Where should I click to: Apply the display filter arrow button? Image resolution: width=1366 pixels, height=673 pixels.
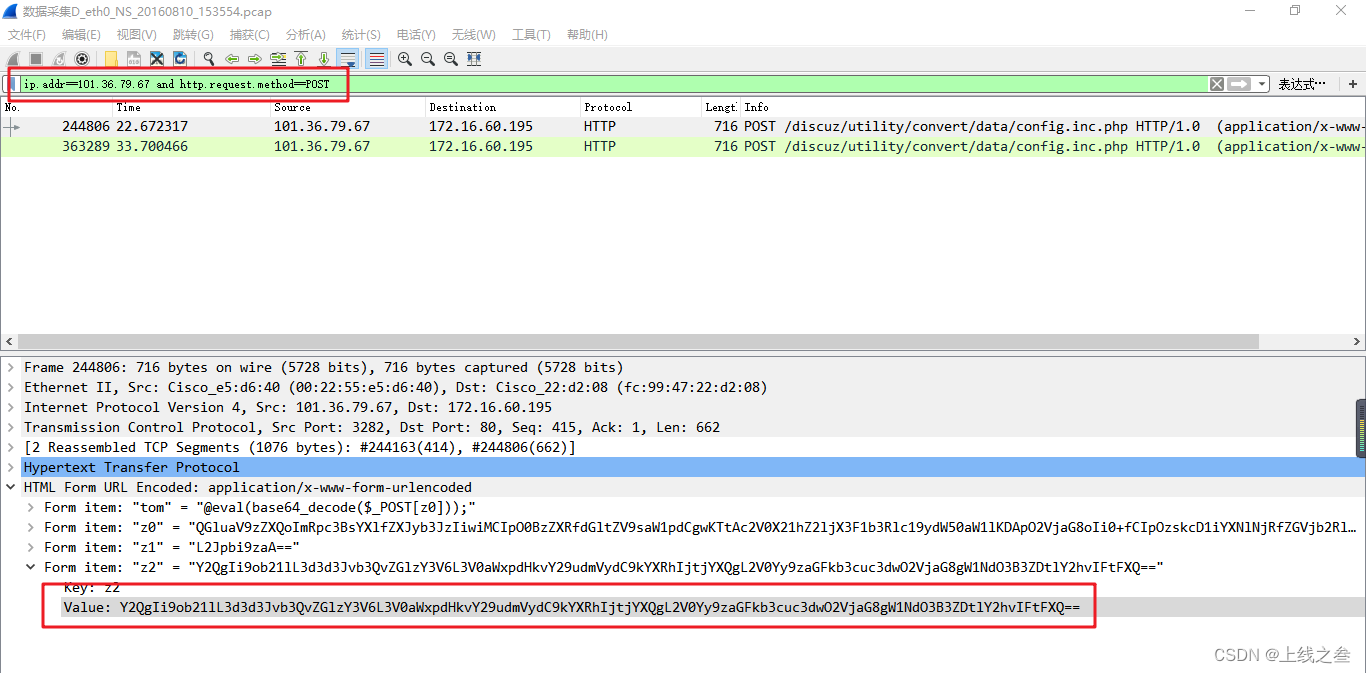click(1240, 84)
